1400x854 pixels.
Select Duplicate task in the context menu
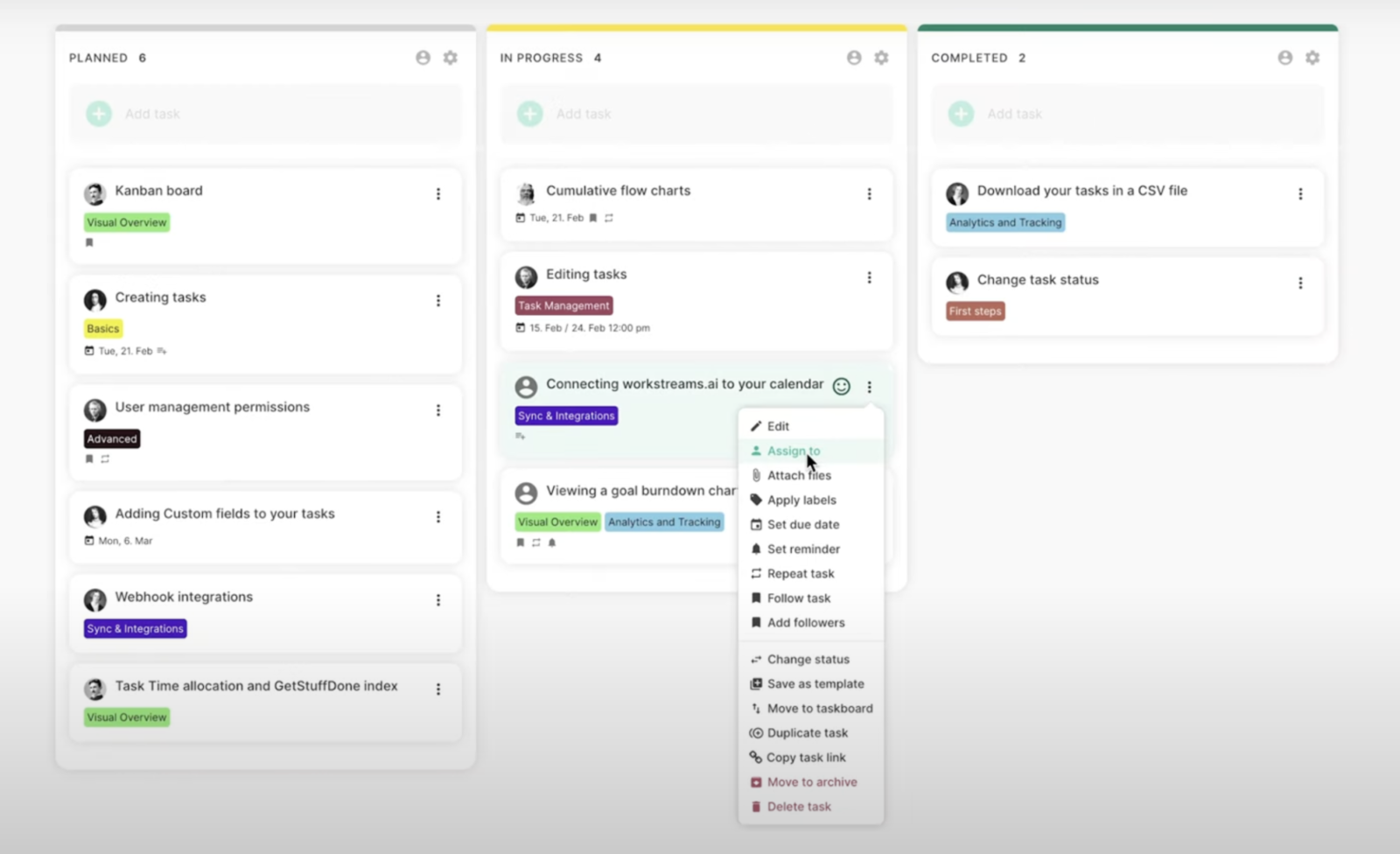pos(807,732)
